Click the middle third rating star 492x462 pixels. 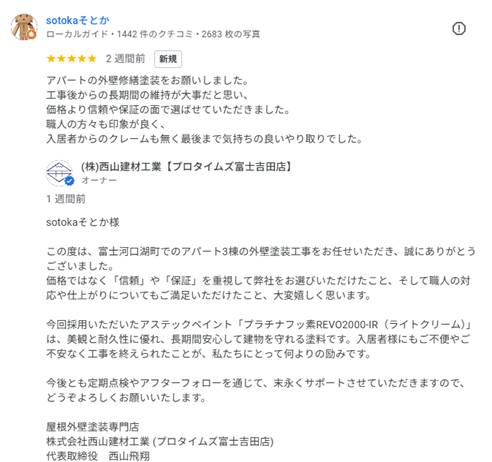pyautogui.click(x=71, y=59)
